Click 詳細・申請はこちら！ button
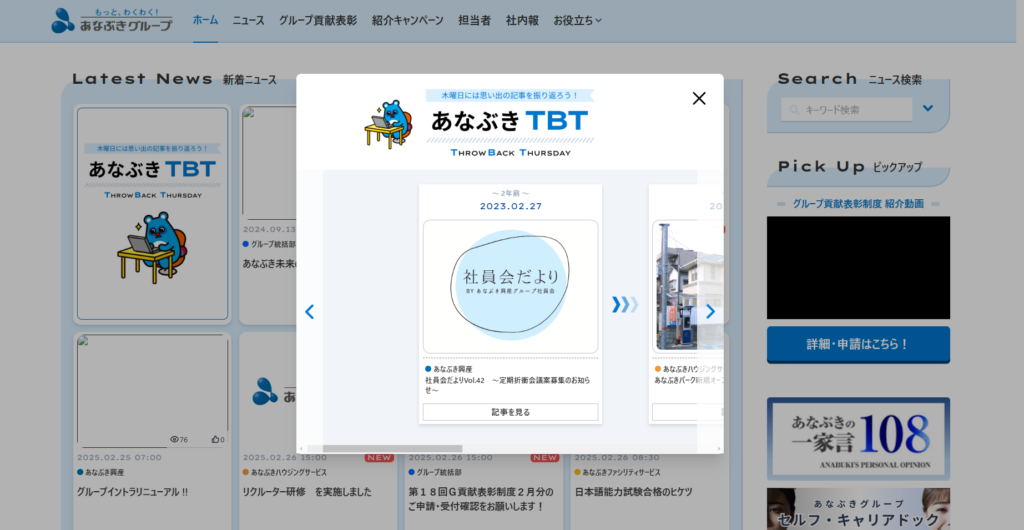1024x530 pixels. pos(858,345)
